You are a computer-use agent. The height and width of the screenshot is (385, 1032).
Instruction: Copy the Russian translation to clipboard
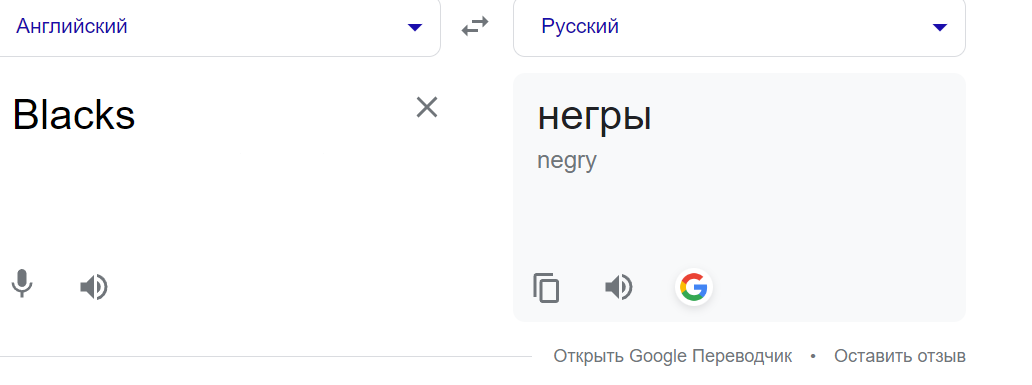point(546,288)
